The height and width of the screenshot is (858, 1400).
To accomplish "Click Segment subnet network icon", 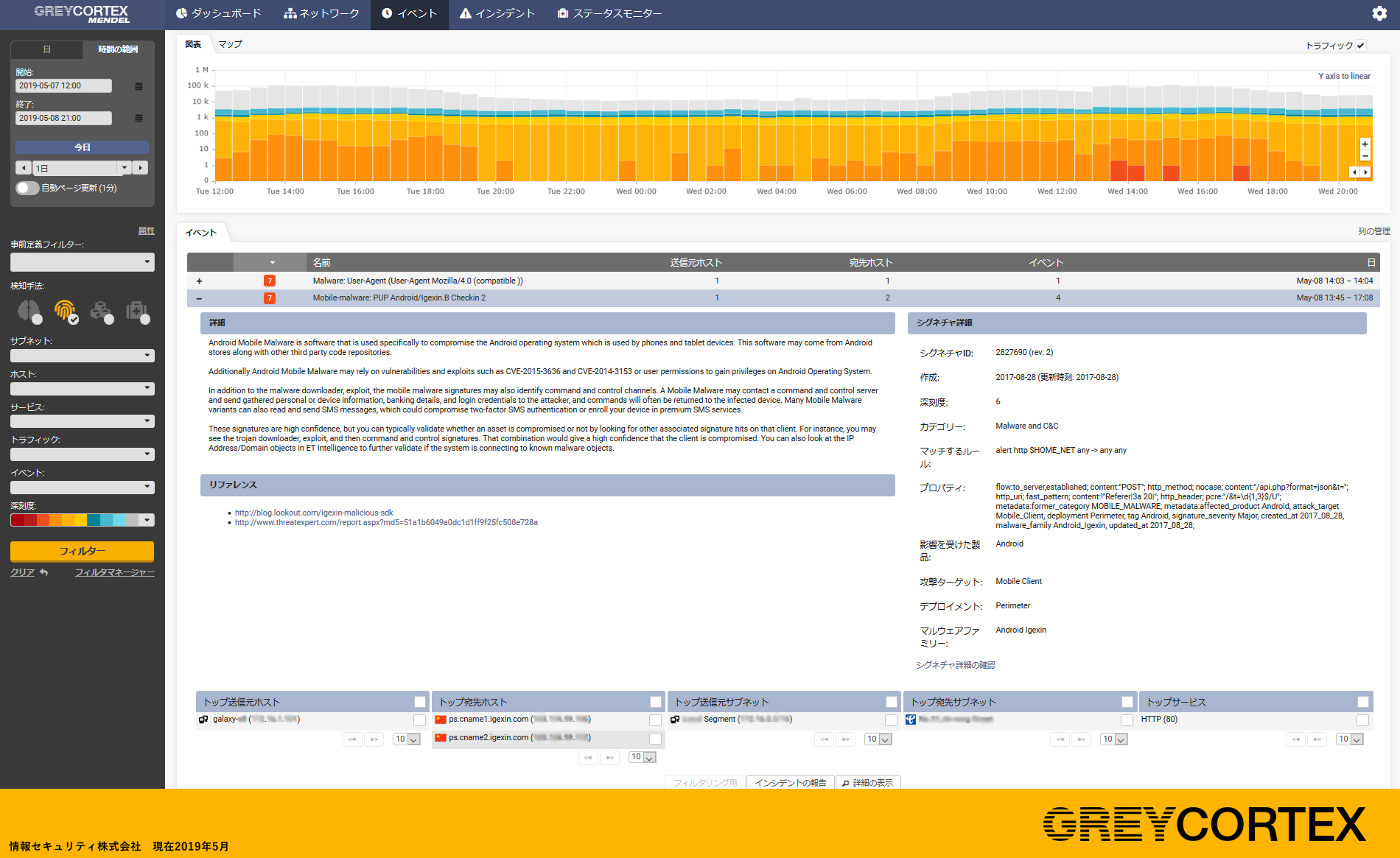I will [675, 720].
